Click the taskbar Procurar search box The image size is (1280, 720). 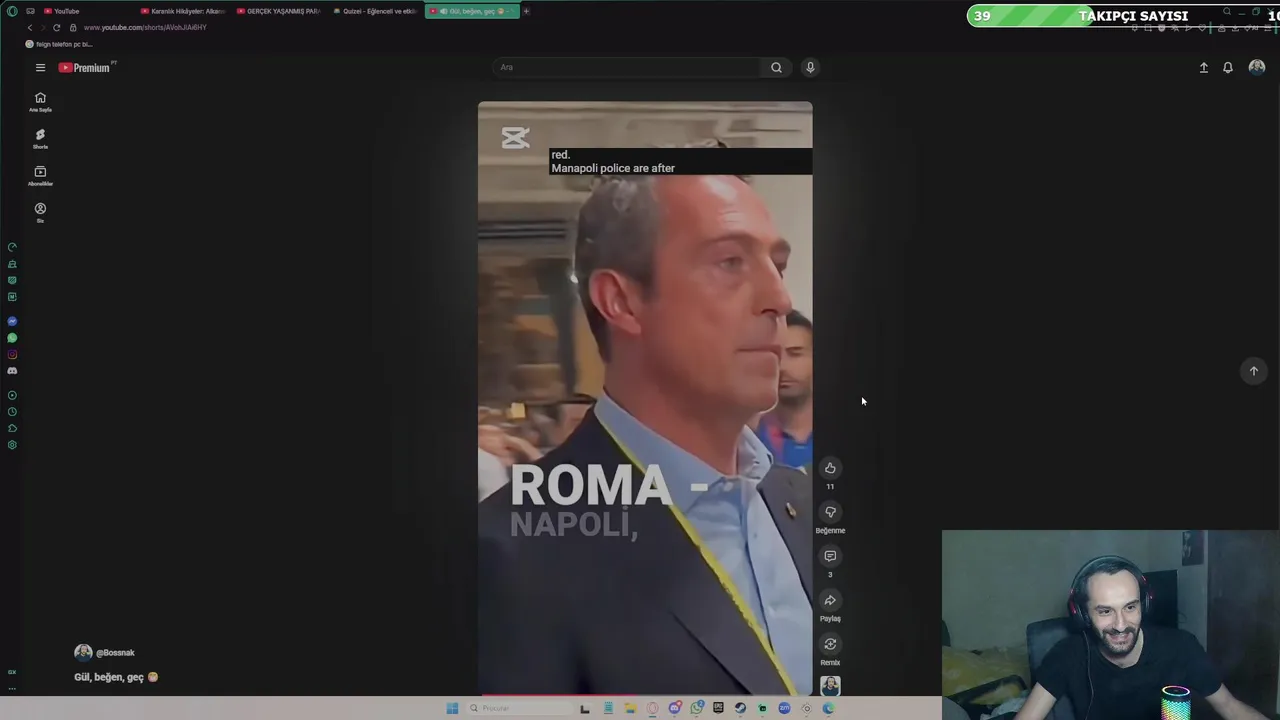point(519,708)
